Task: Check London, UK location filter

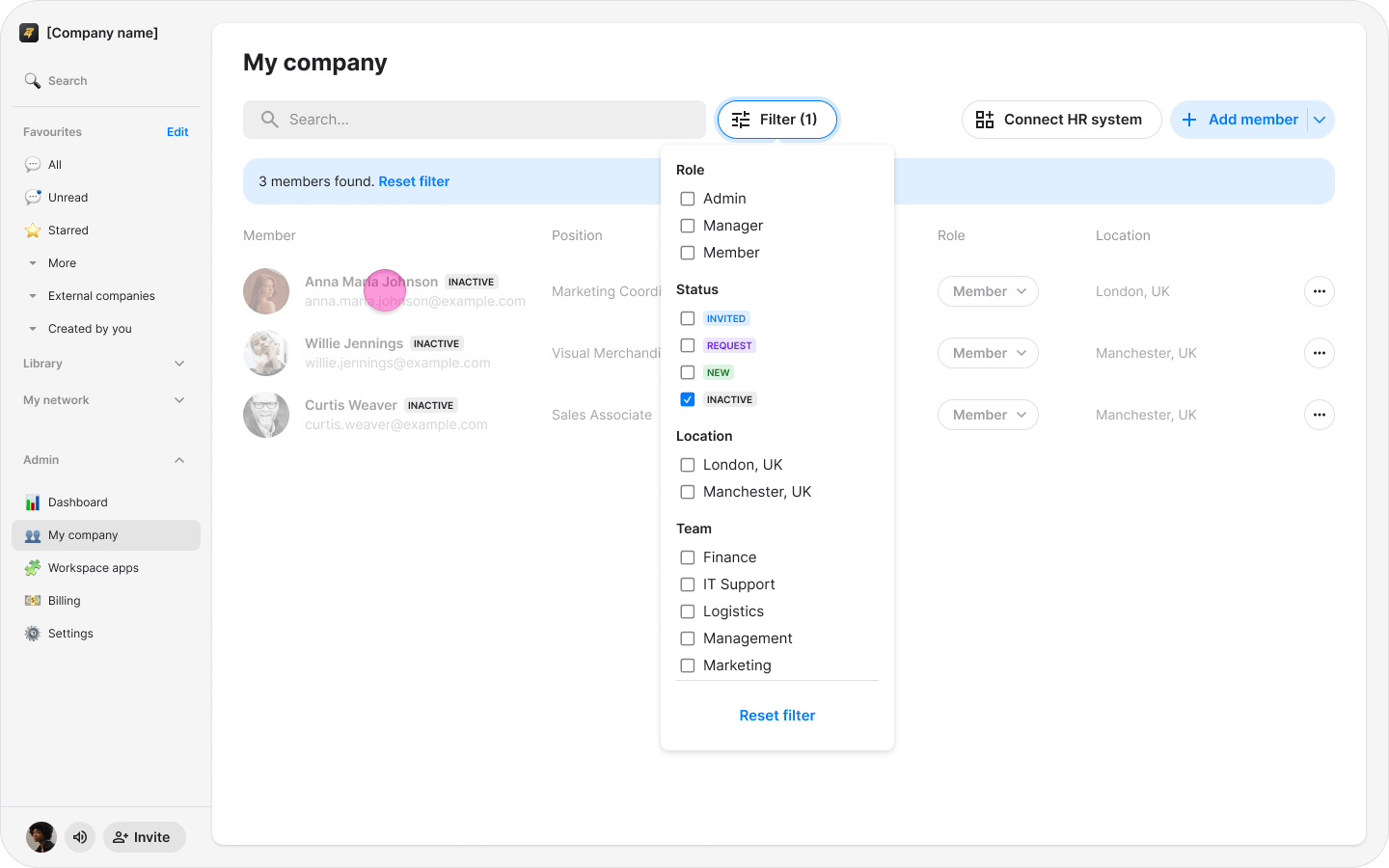Action: click(688, 465)
